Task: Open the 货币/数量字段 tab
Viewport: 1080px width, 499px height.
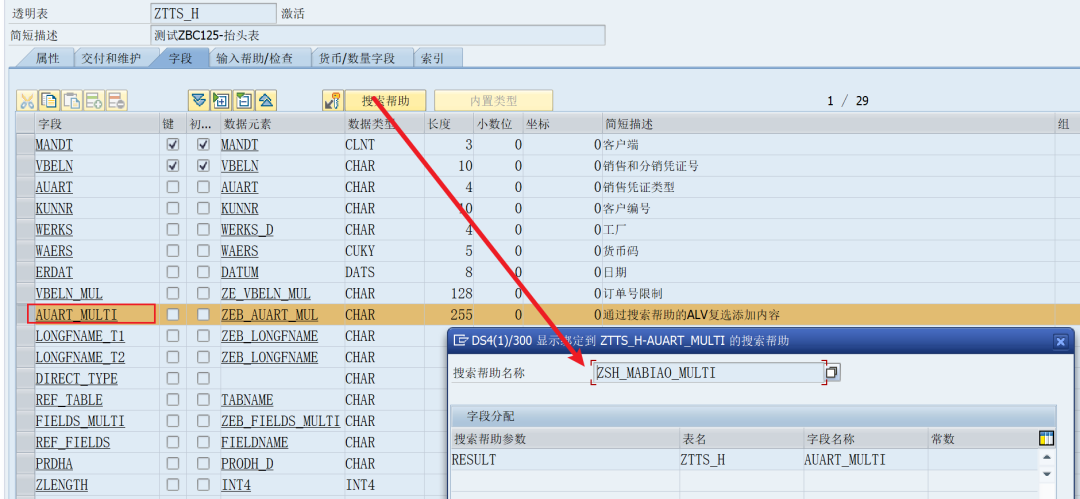Action: coord(356,59)
